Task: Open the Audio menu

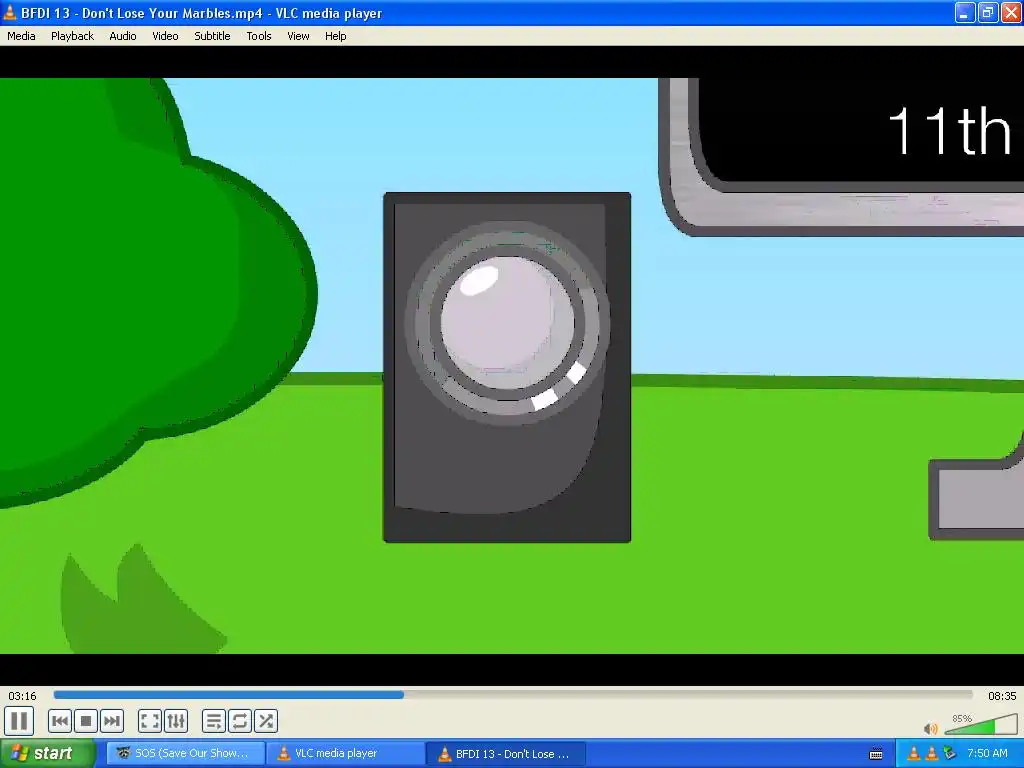Action: tap(123, 36)
